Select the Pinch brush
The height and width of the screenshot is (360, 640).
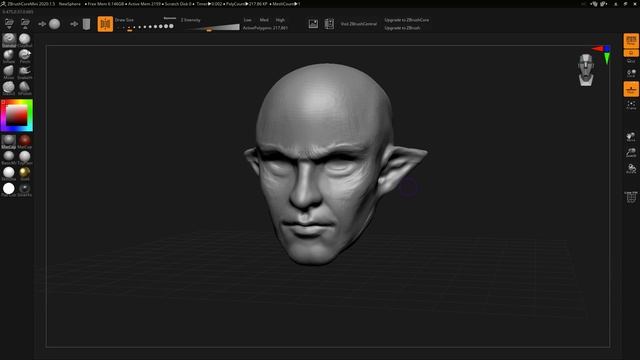[x=24, y=56]
